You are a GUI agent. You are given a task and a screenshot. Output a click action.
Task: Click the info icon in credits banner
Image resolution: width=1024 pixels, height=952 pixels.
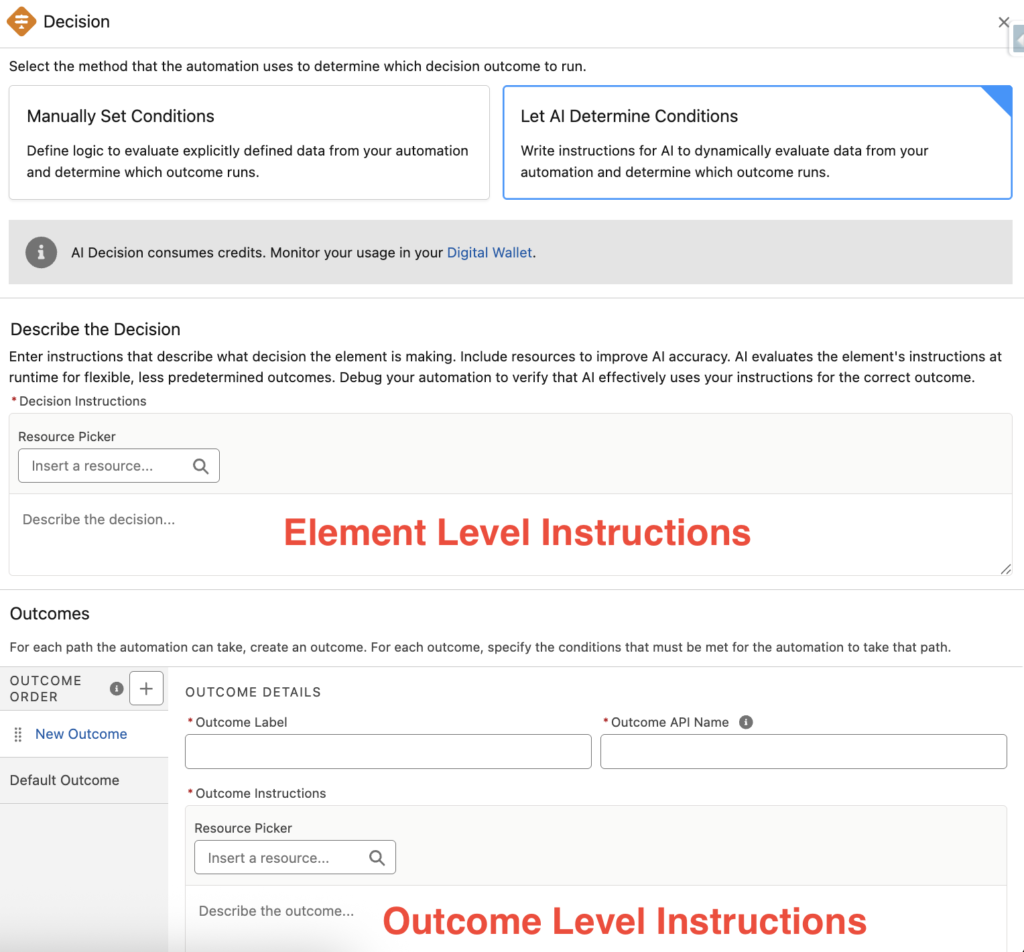pyautogui.click(x=41, y=252)
